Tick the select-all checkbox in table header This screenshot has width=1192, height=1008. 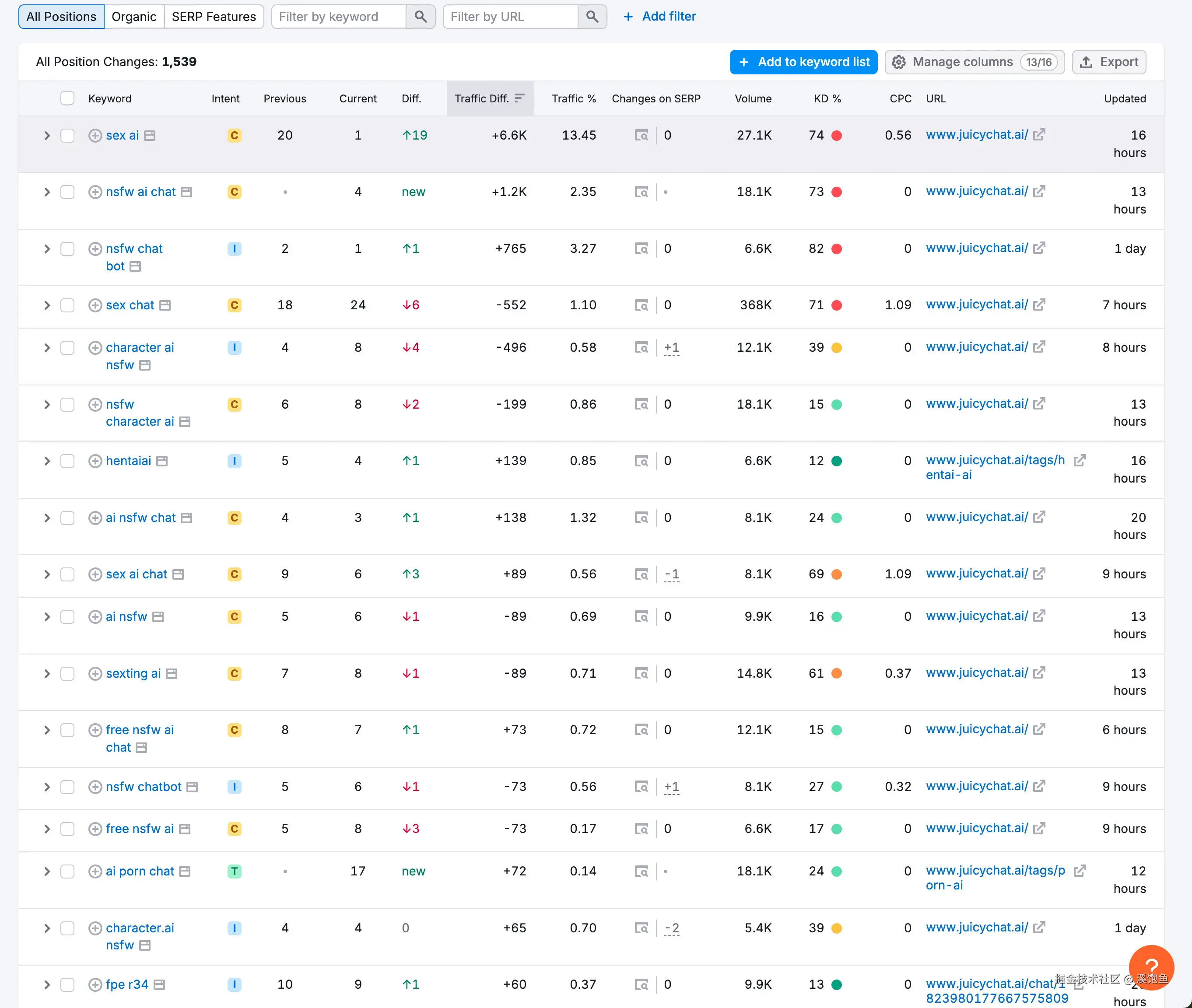pos(67,98)
